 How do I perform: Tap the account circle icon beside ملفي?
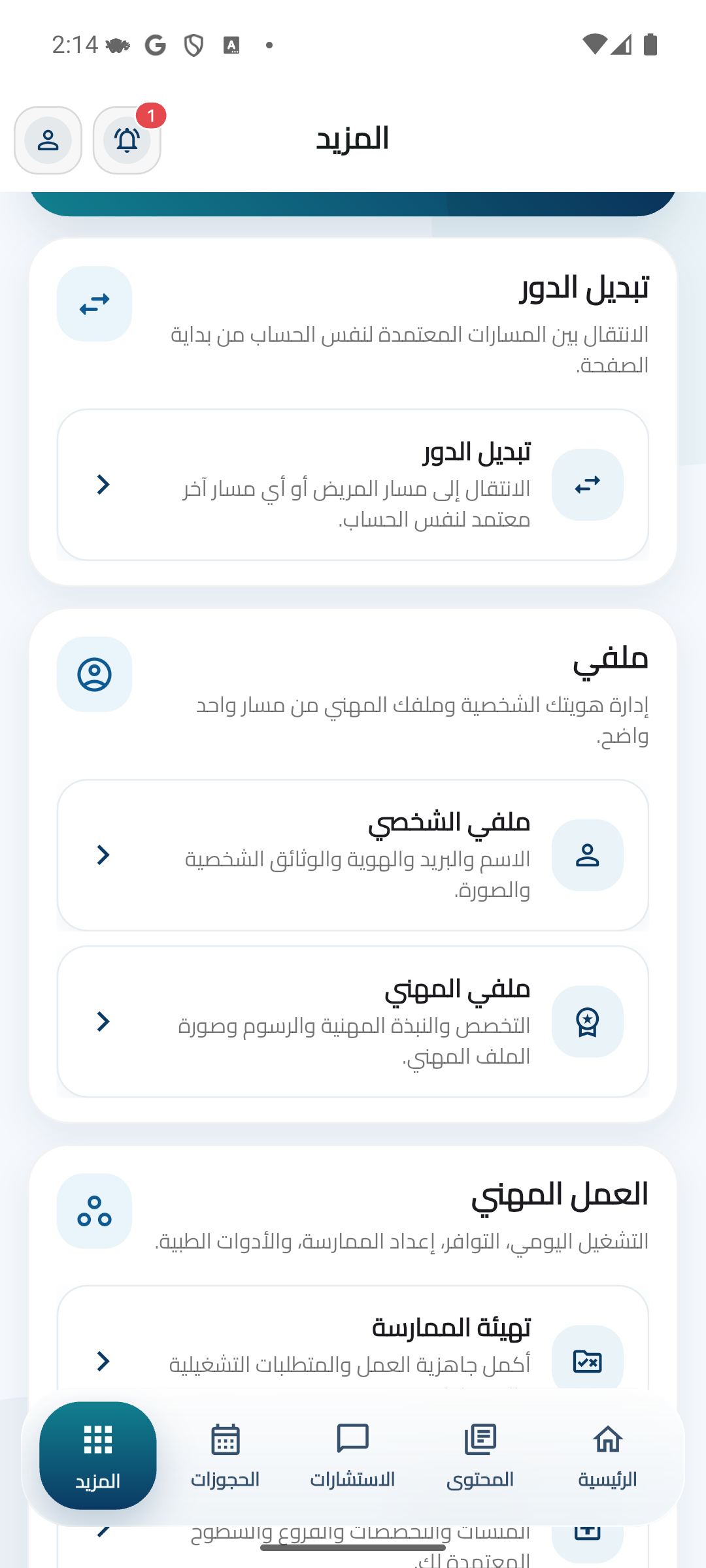tap(94, 674)
